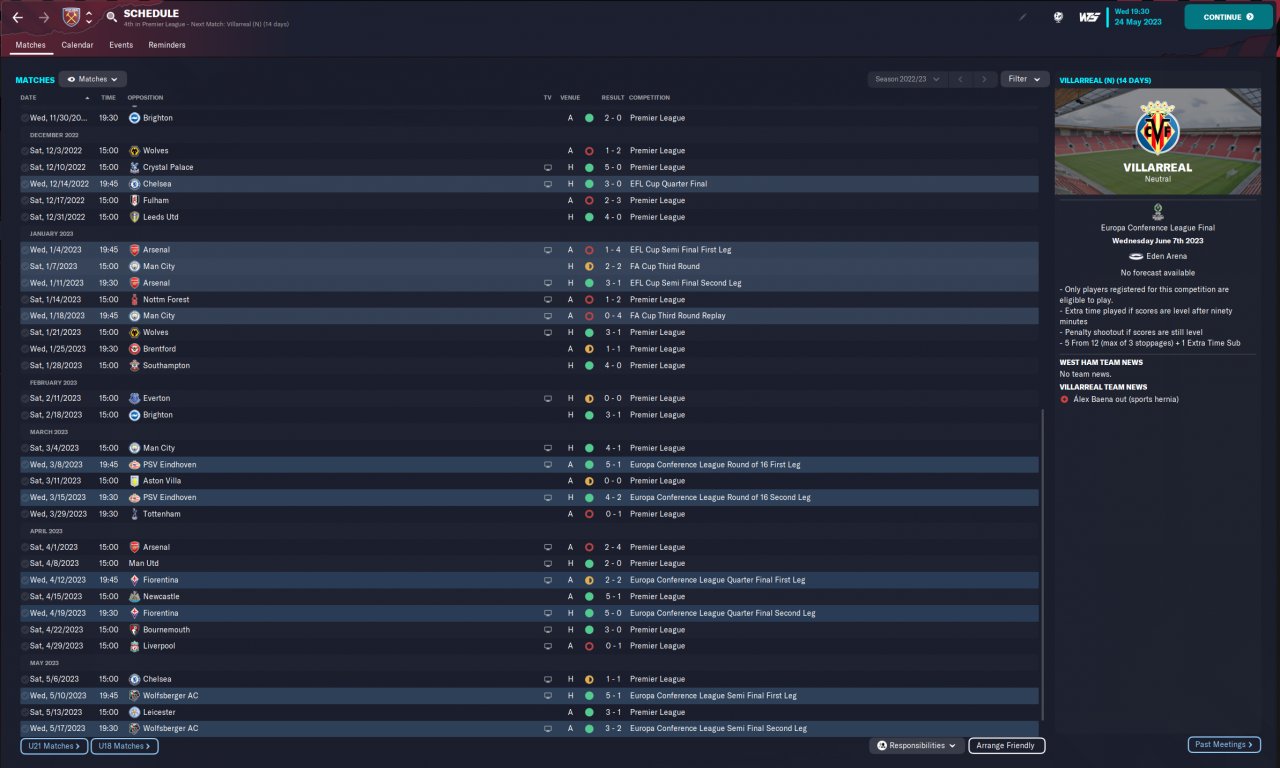Open the world globe icon
Viewport: 1280px width, 768px height.
pos(1058,17)
